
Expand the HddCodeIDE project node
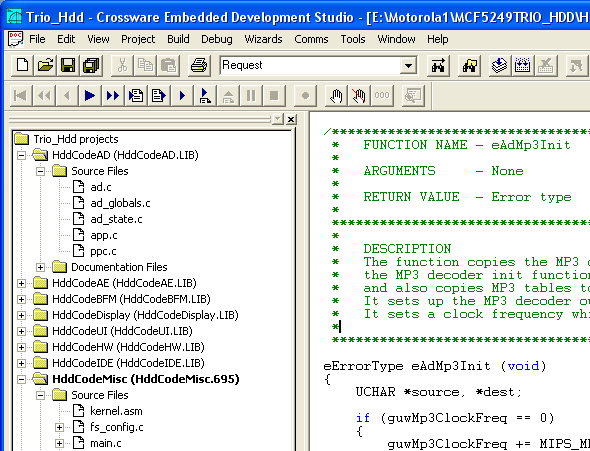click(21, 363)
